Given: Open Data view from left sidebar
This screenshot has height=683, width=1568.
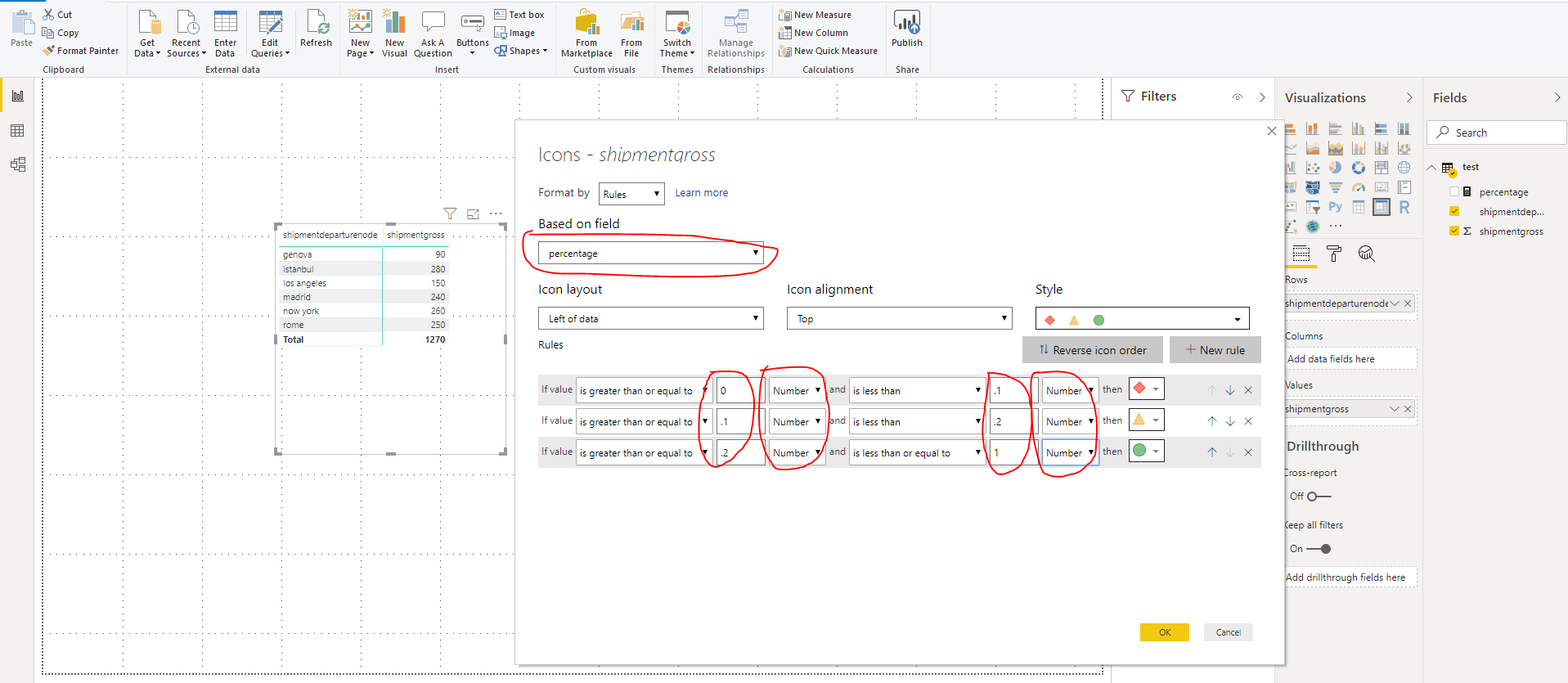Looking at the screenshot, I should click(17, 131).
